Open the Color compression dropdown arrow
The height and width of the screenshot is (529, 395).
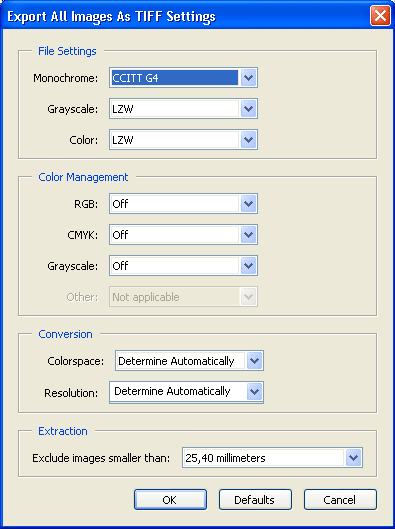248,140
